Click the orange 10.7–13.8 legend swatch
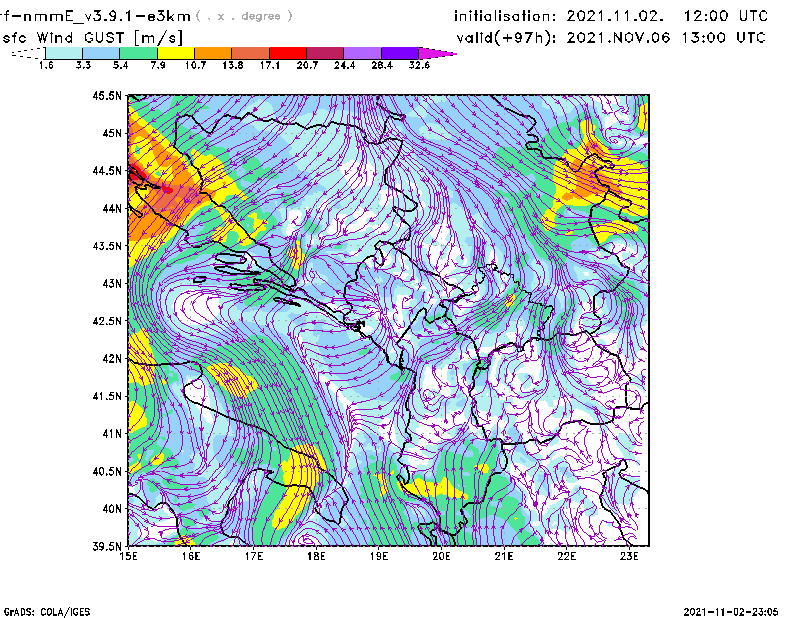 (x=213, y=53)
